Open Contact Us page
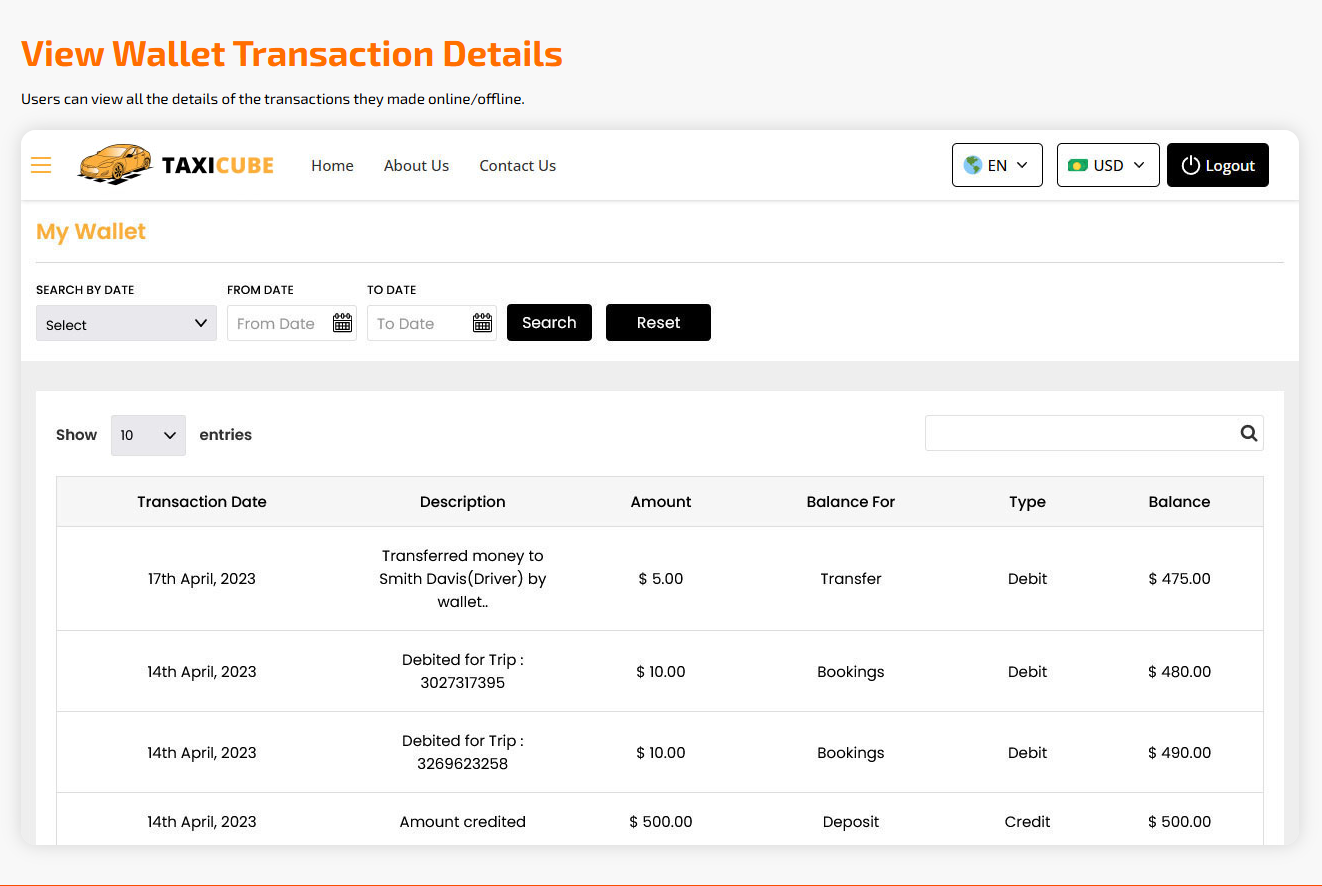Viewport: 1322px width, 886px height. pyautogui.click(x=517, y=165)
